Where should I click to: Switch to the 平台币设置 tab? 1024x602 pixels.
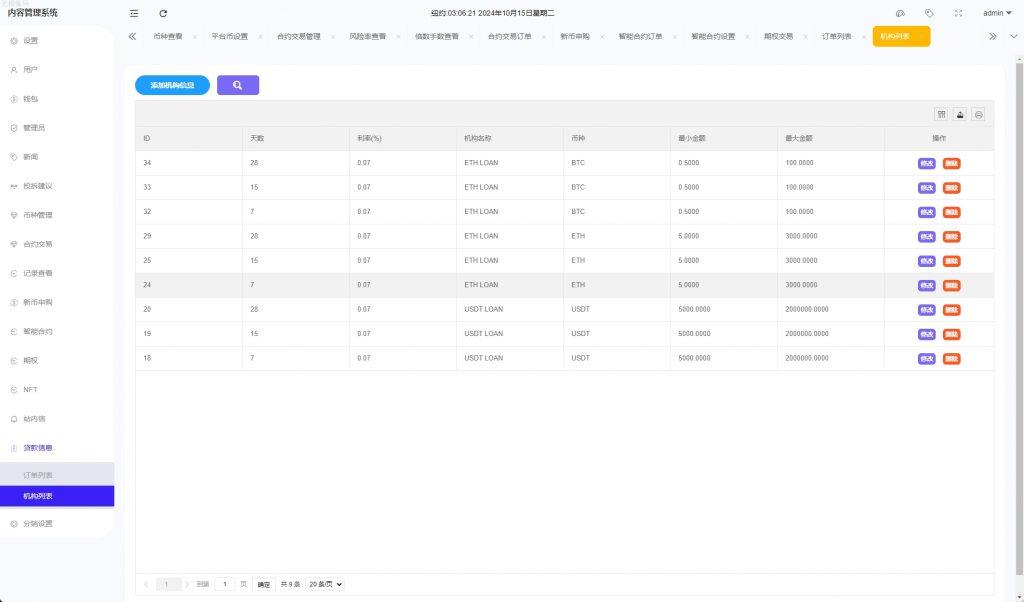(x=229, y=37)
